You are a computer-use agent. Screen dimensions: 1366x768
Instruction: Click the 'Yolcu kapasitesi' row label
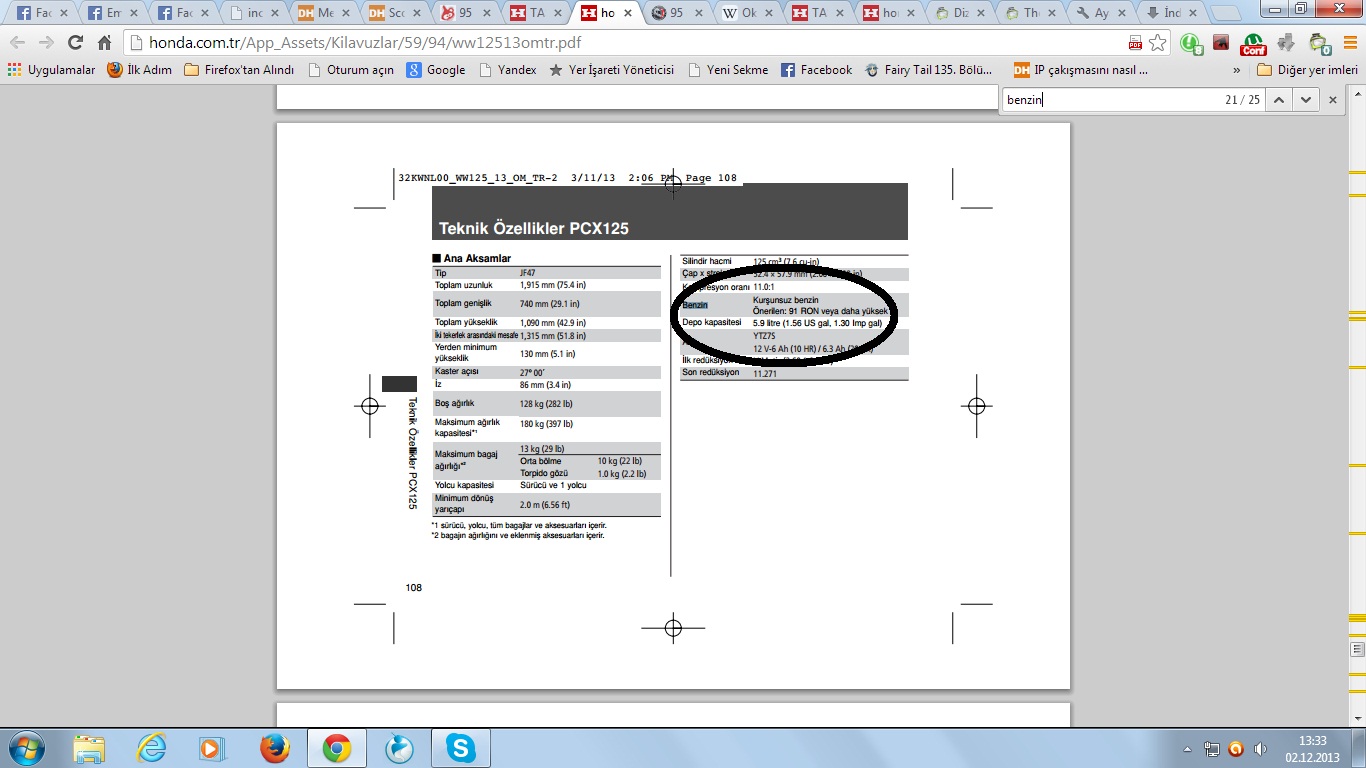point(465,484)
